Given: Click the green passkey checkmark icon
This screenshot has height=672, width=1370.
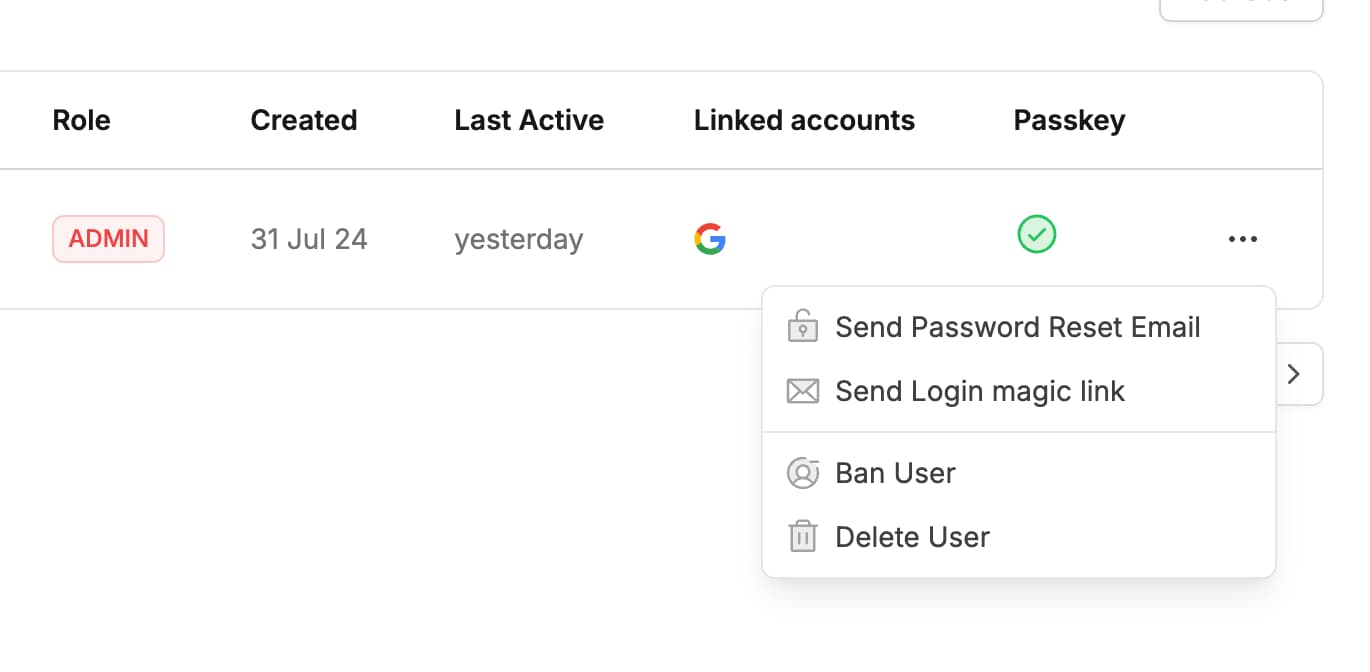Looking at the screenshot, I should click(1037, 235).
